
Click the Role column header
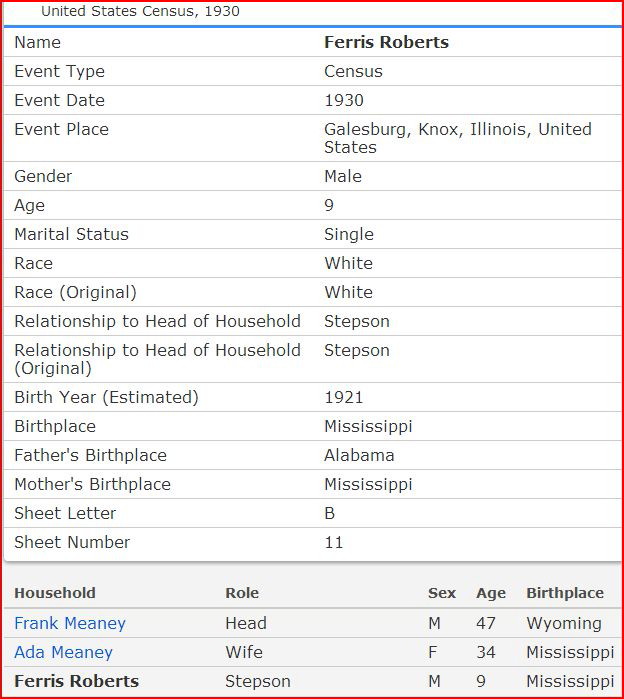242,593
